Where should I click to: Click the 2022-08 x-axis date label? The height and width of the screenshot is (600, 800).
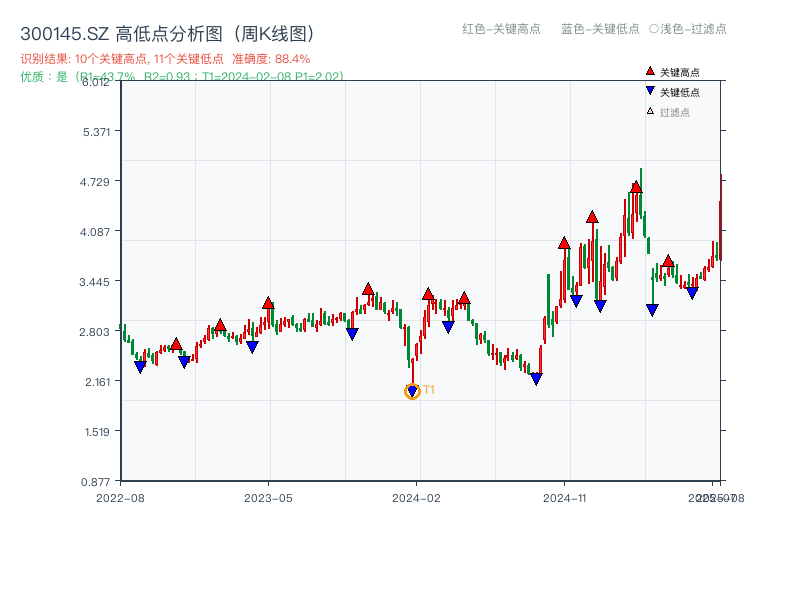pyautogui.click(x=120, y=498)
